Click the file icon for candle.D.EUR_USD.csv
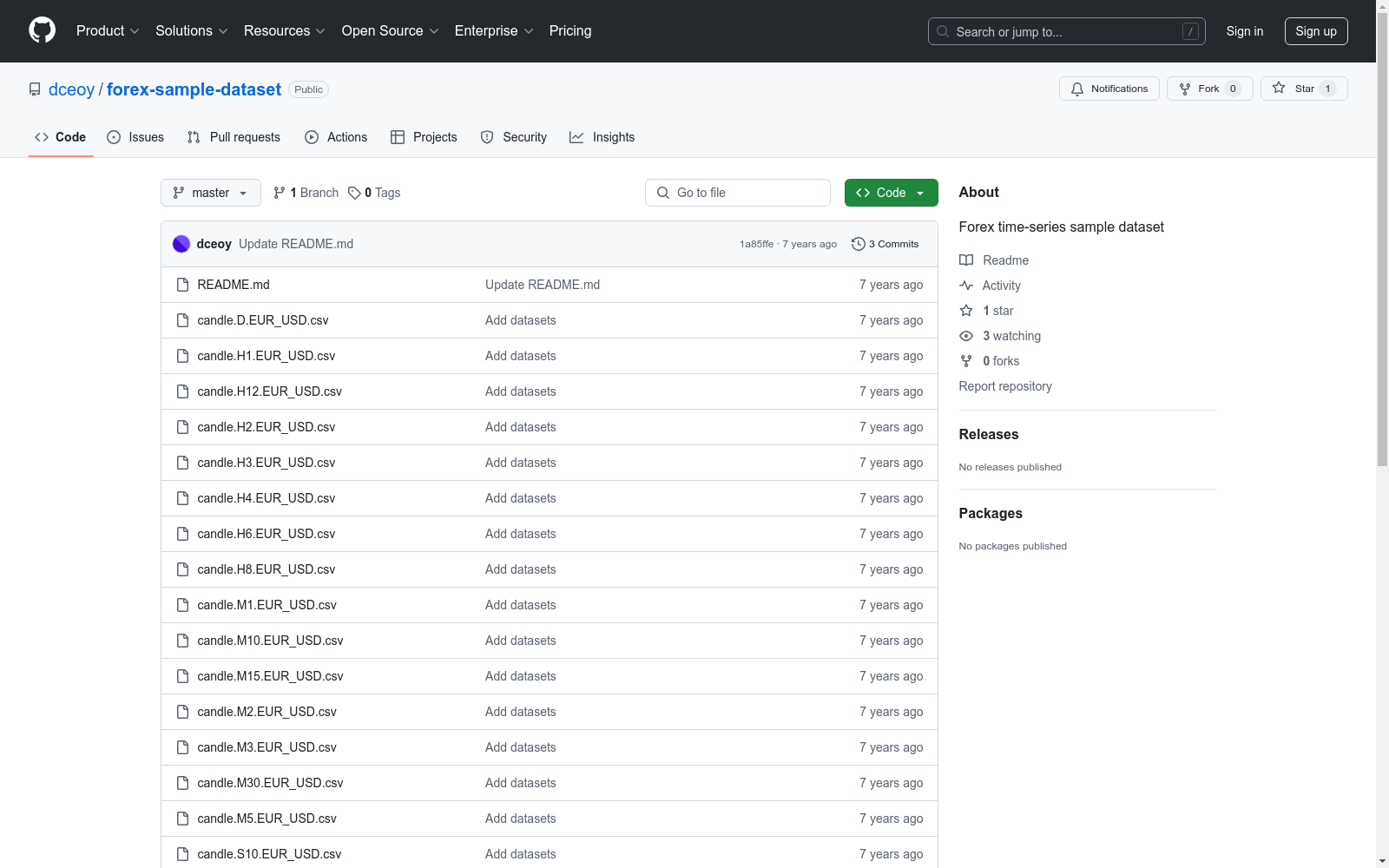This screenshot has width=1389, height=868. pos(182,320)
